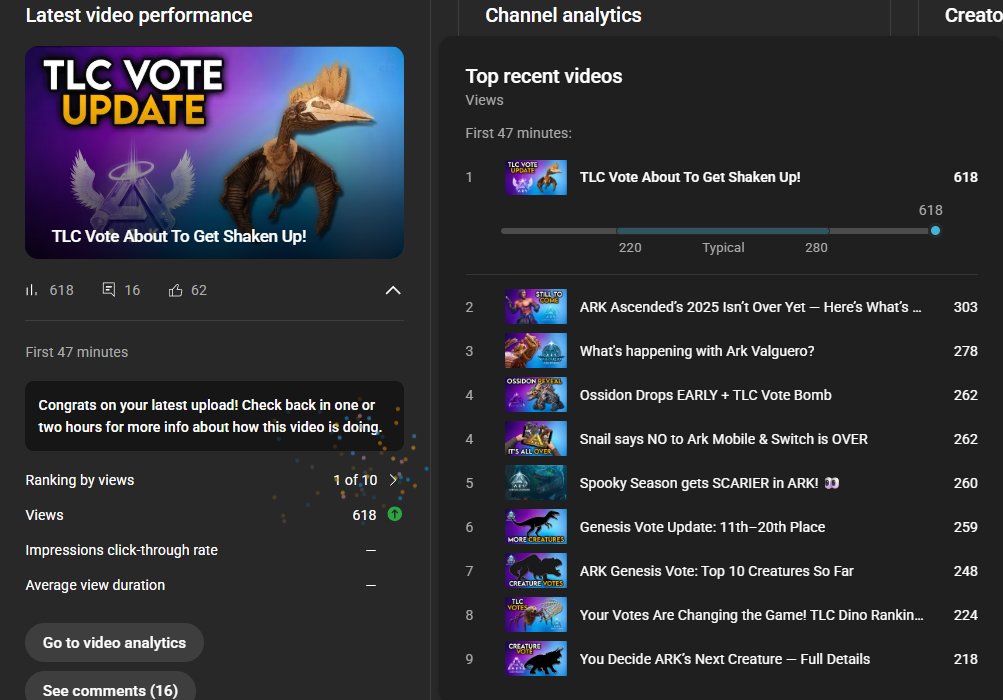Click the 278 view count for Ark Valguero video
This screenshot has width=1003, height=700.
[x=966, y=351]
